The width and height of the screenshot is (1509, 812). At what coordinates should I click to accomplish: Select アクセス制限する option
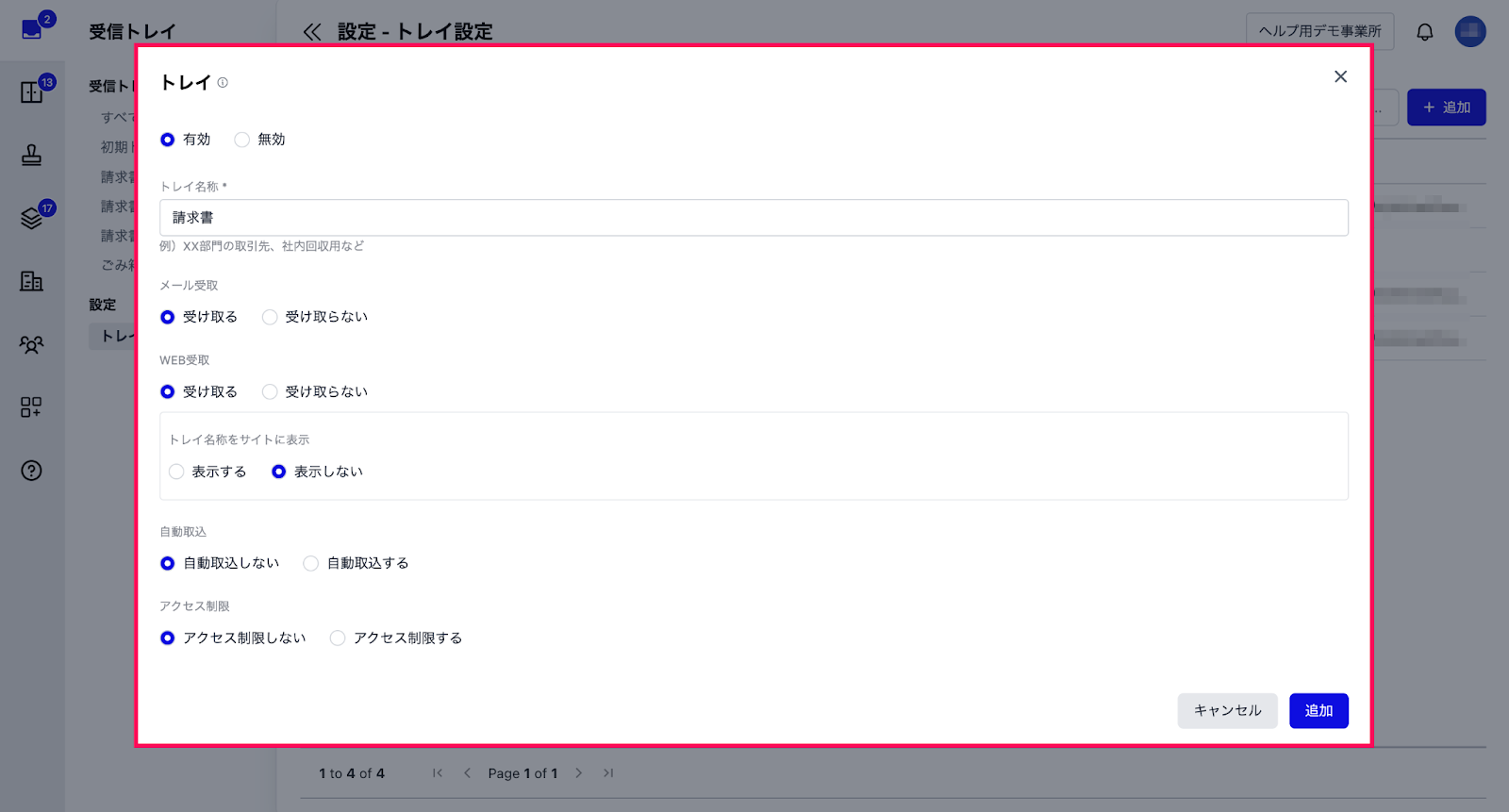point(338,638)
